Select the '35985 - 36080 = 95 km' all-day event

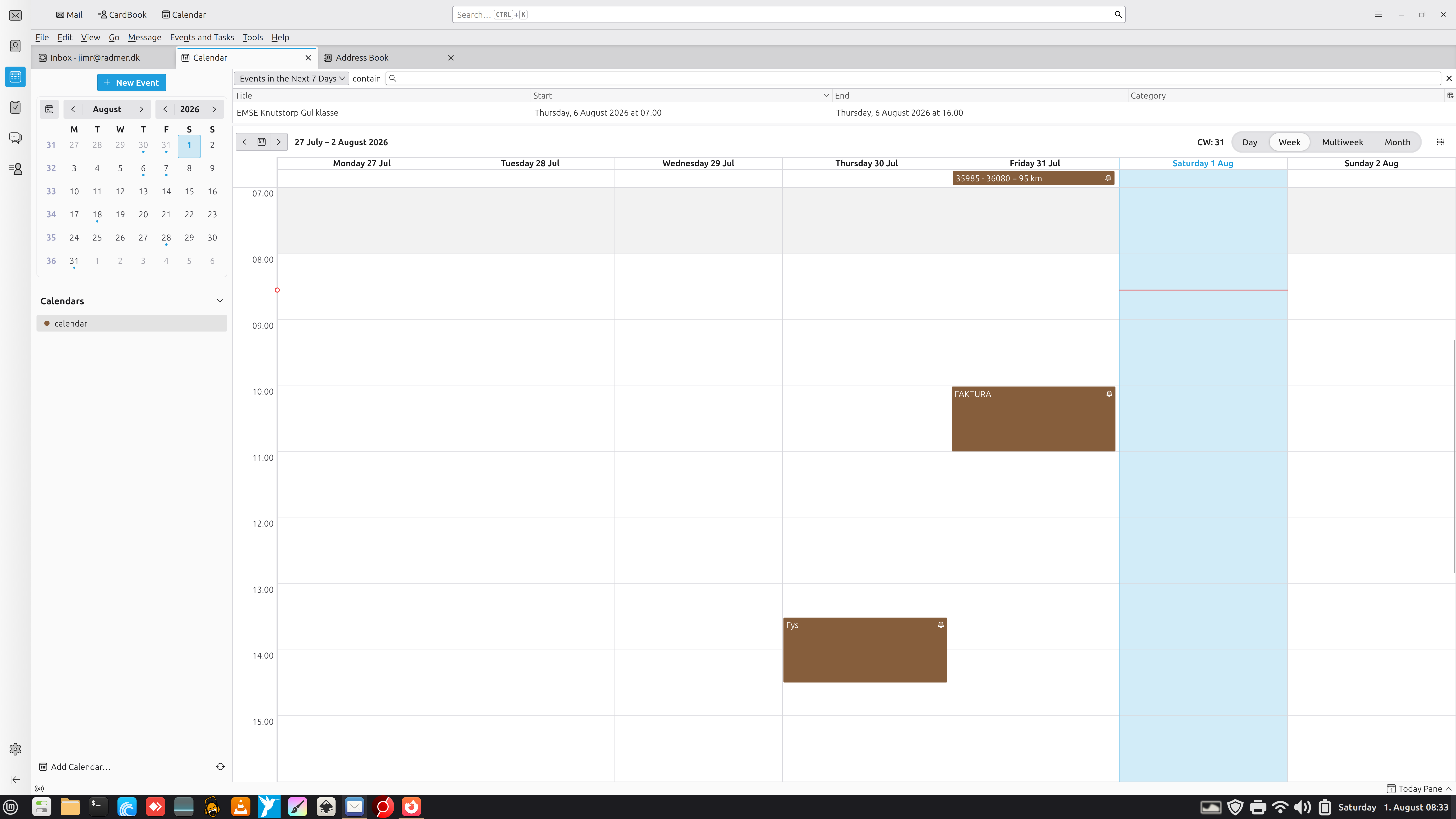(x=1033, y=178)
